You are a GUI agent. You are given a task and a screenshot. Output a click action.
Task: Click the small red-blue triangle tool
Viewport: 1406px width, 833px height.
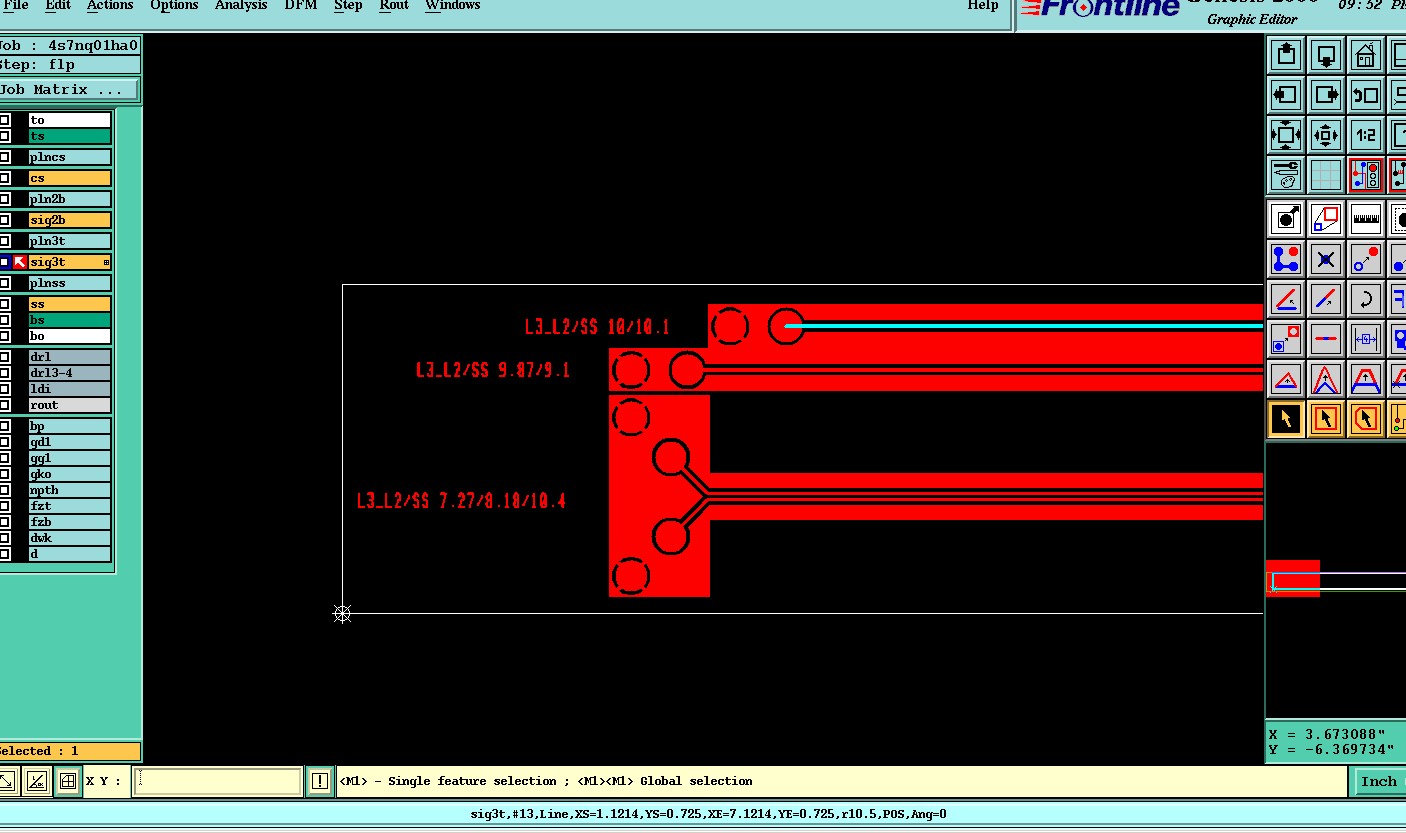point(1286,378)
